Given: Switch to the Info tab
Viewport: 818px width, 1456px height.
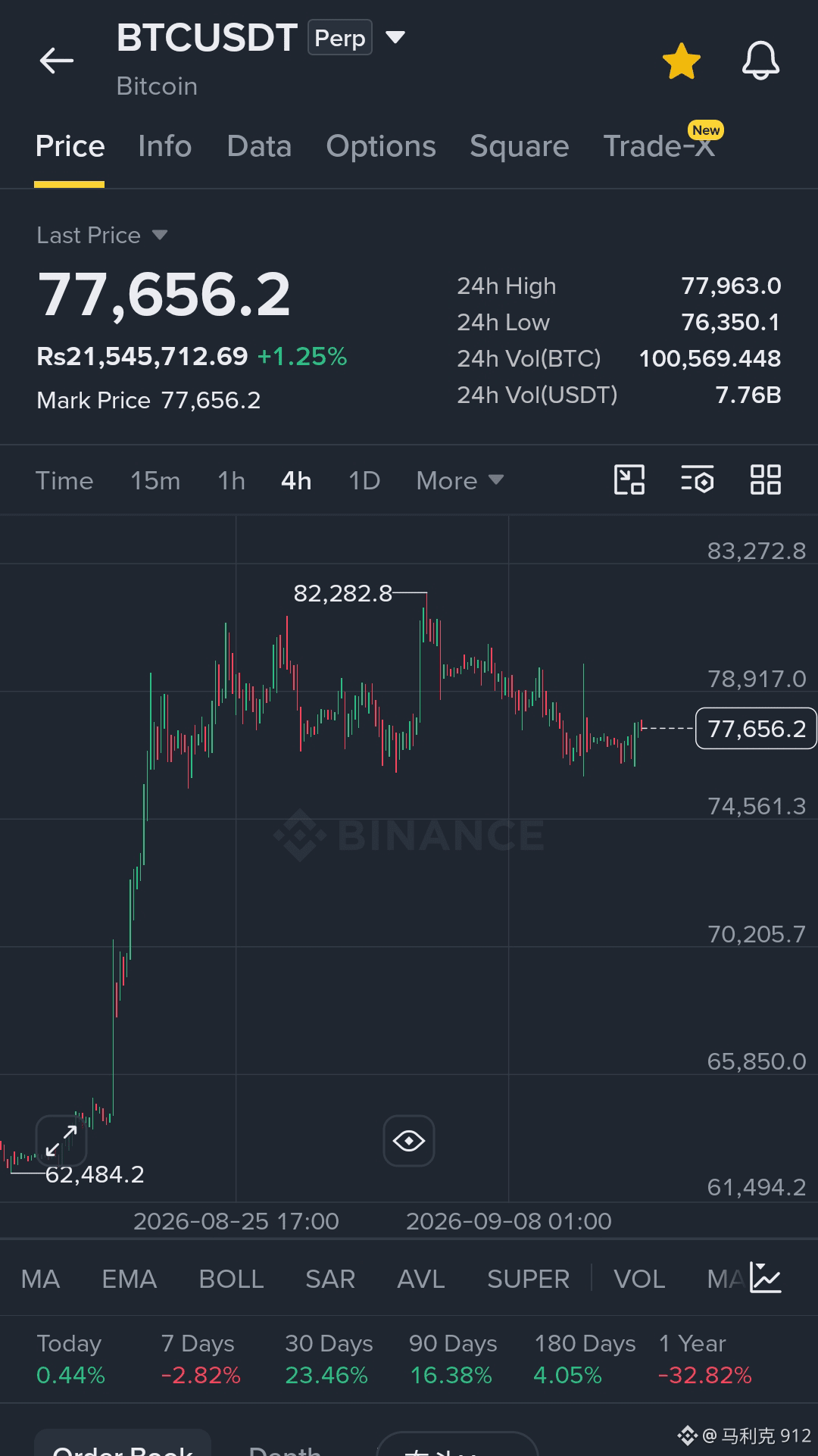Looking at the screenshot, I should [165, 146].
